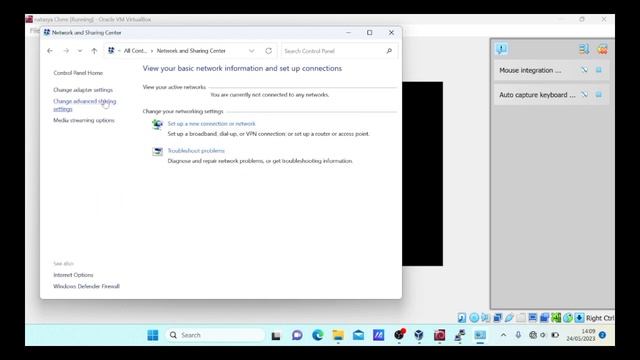The height and width of the screenshot is (360, 640).
Task: Click VirtualBox display status icon
Action: 533,318
